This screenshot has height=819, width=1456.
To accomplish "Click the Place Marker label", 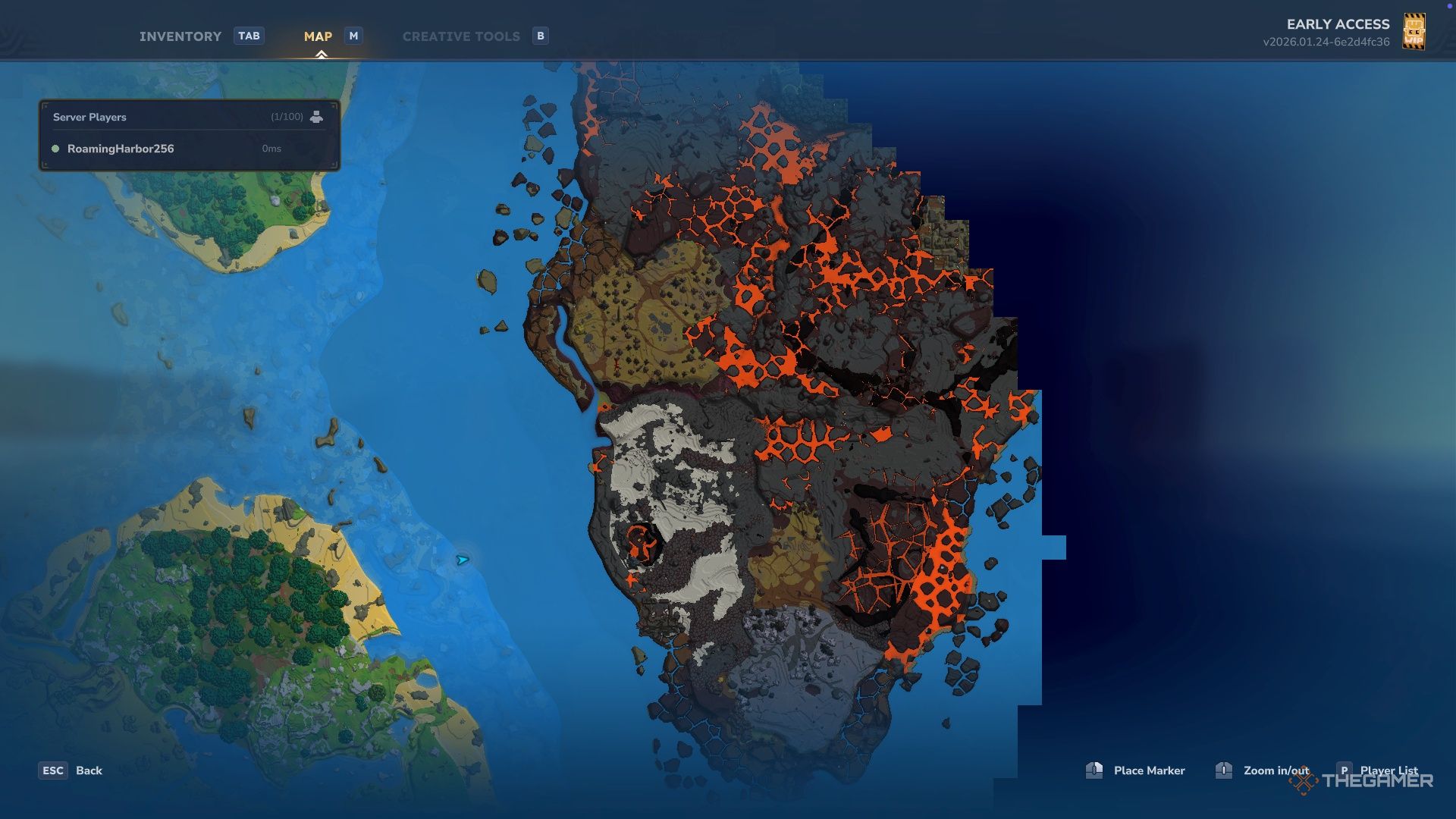I will [1149, 770].
